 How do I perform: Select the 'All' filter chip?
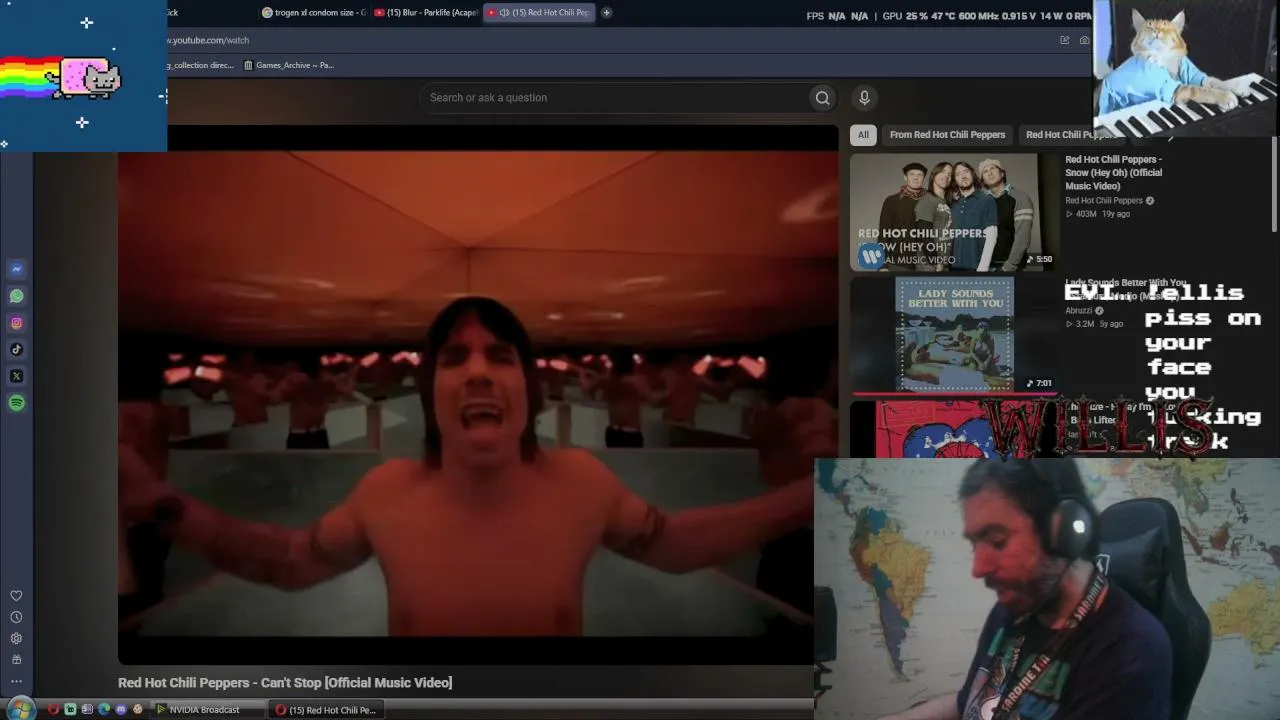click(x=863, y=135)
